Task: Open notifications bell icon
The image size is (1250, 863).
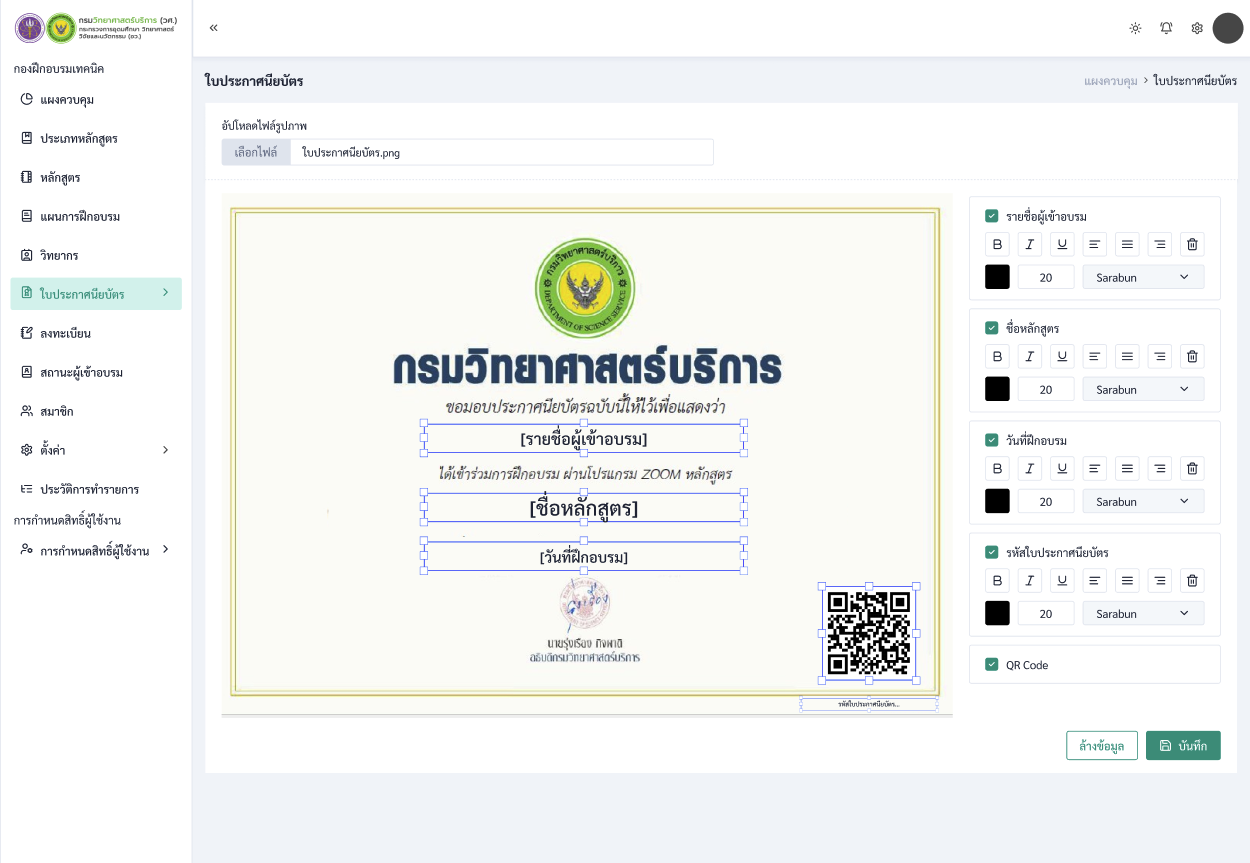Action: 1166,28
